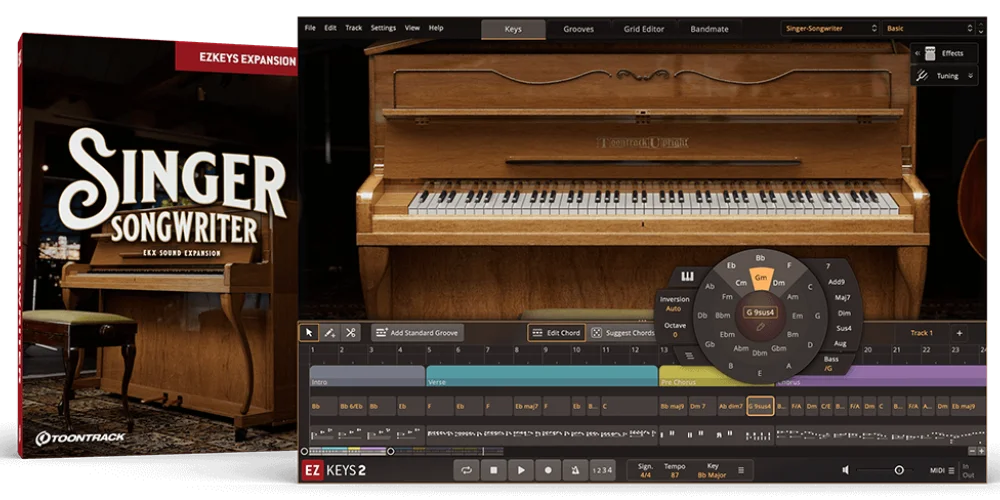Screen dimensions: 1000x500
Task: Click the pencil edit icon in chord wheel center
Action: click(760, 327)
